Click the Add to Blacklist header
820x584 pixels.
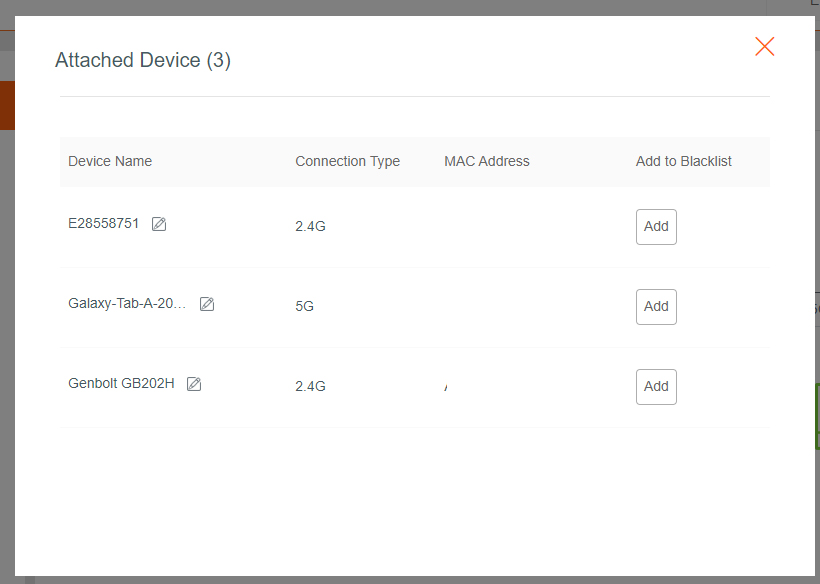pyautogui.click(x=684, y=161)
